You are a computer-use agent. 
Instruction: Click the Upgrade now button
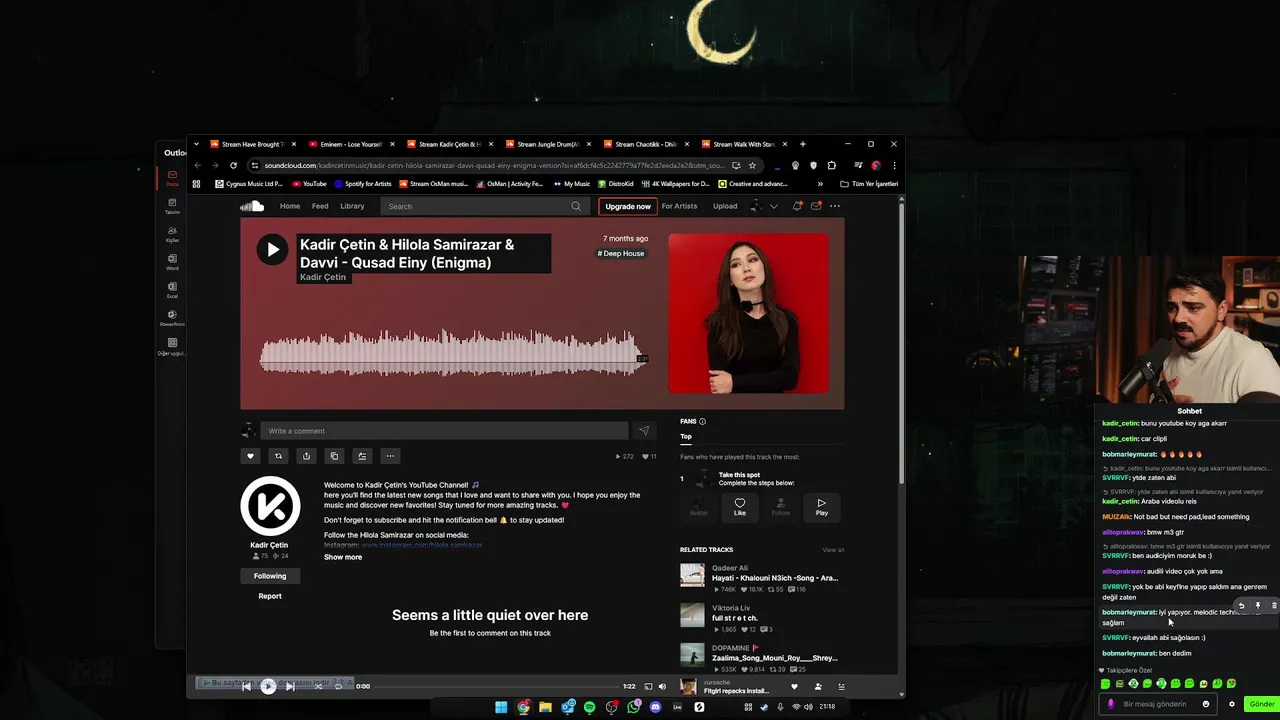point(628,206)
